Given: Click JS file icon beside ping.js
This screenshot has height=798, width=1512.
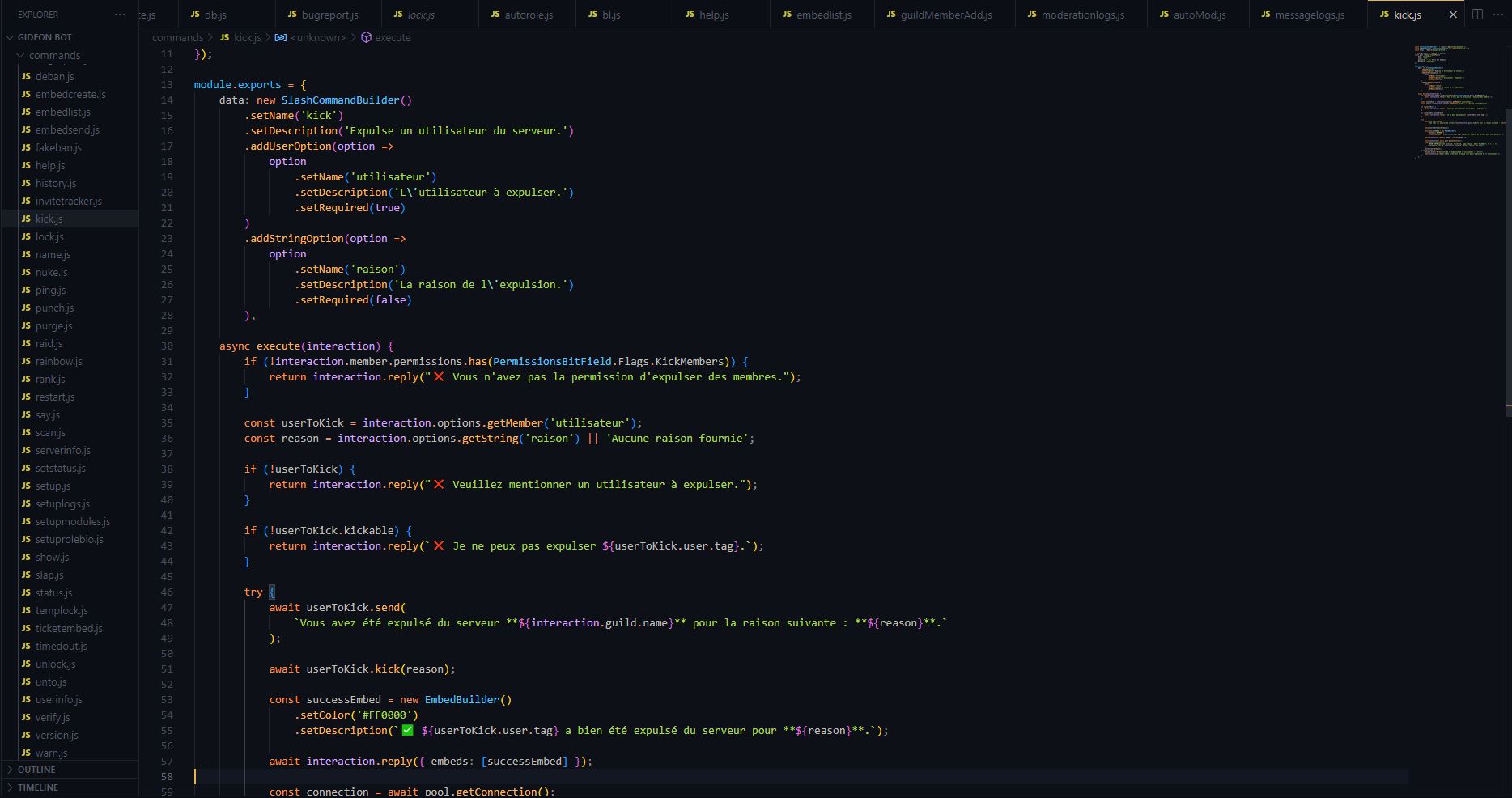Looking at the screenshot, I should click(x=26, y=290).
